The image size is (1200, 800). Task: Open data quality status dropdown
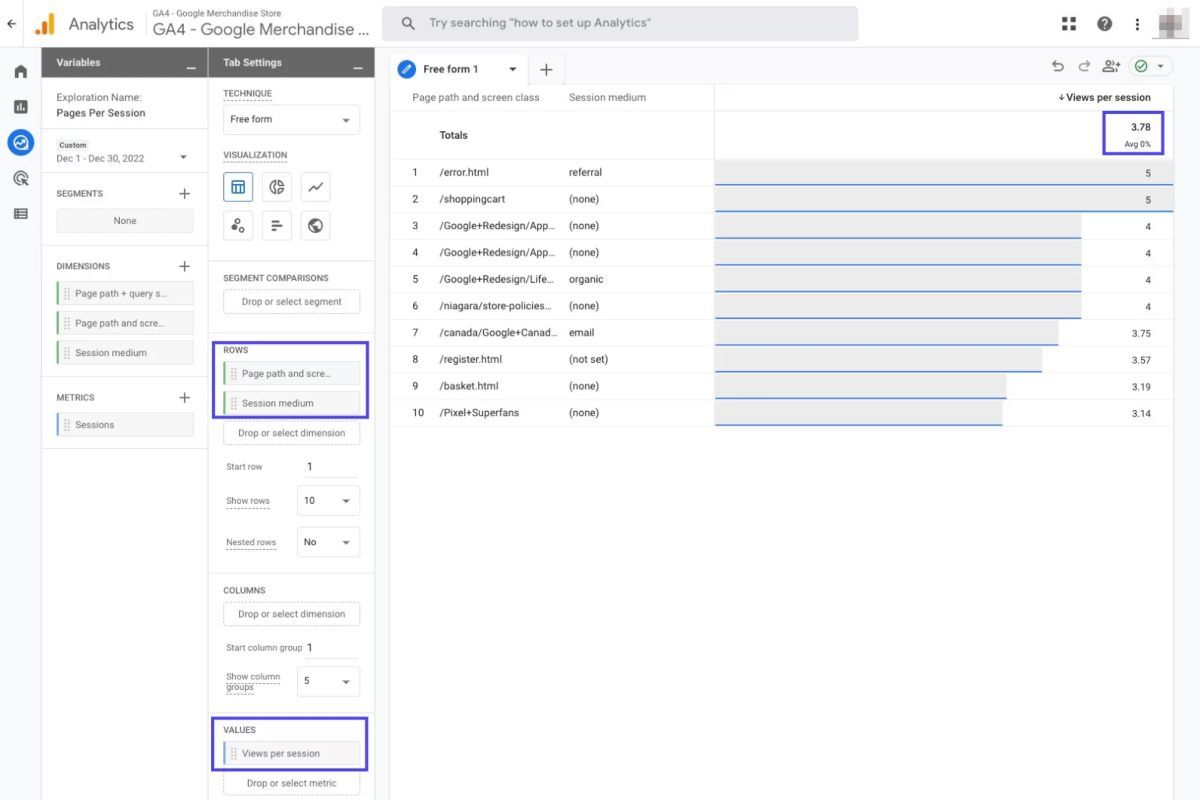pos(1151,66)
